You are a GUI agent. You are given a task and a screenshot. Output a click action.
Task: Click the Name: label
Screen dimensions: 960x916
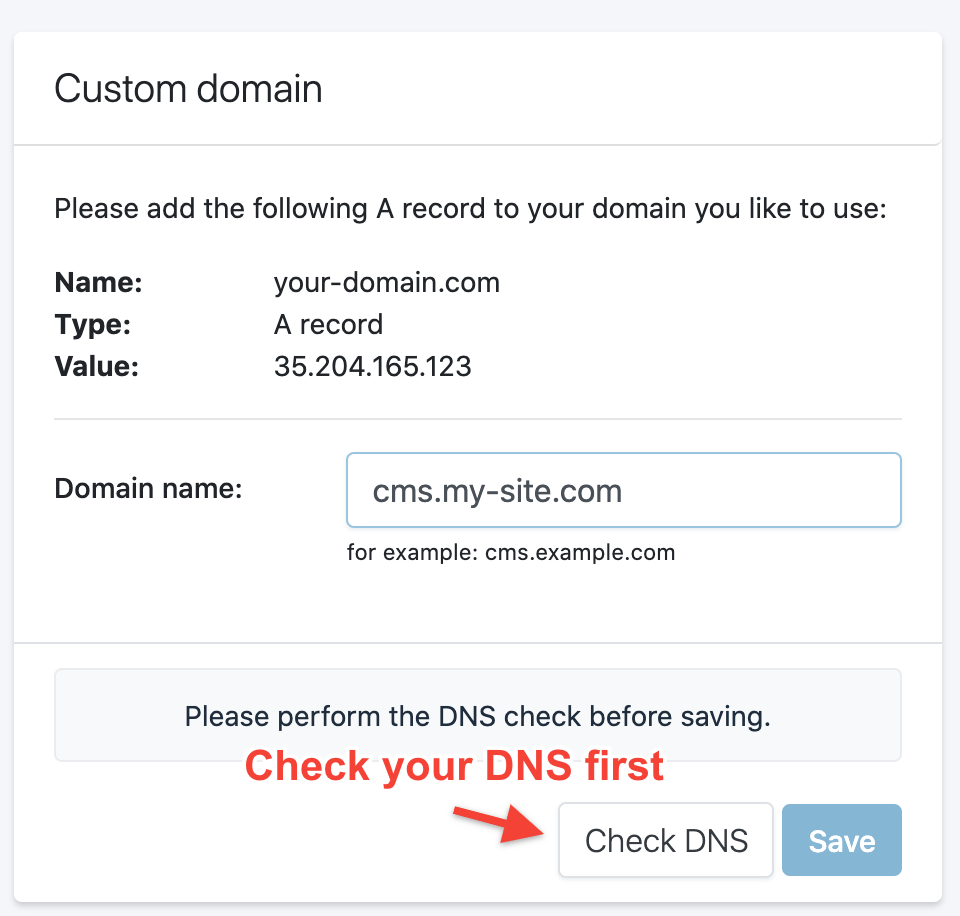point(98,282)
